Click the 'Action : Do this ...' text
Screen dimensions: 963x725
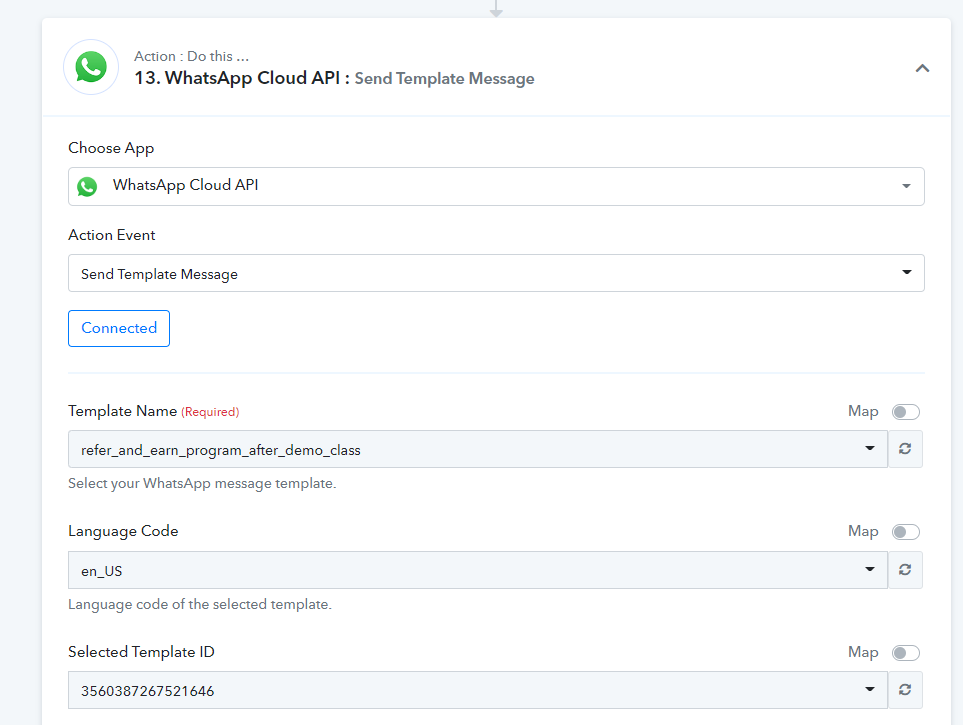192,56
